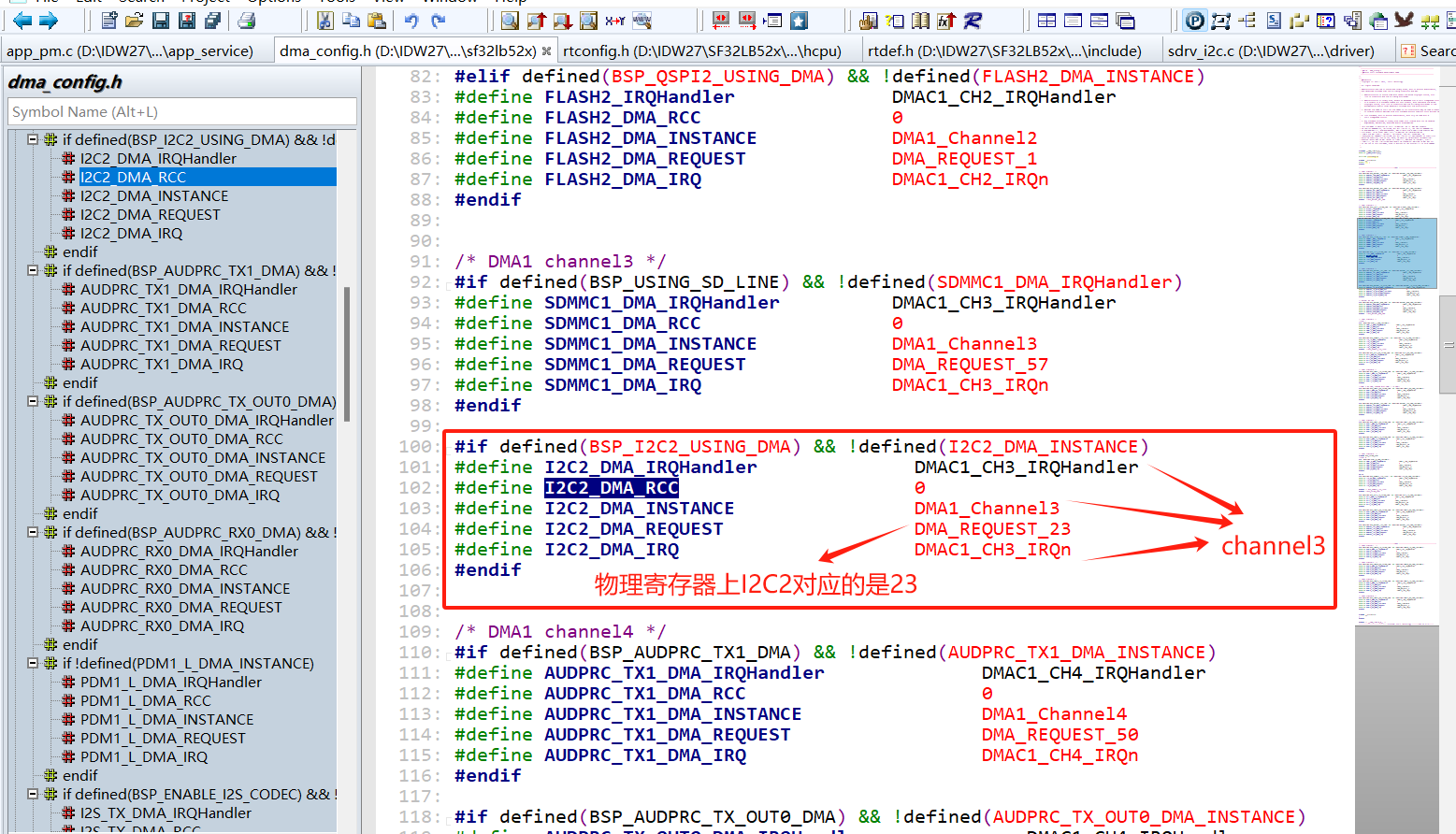Select PDM1_L_DMA_REQUEST symbol
This screenshot has height=834, width=1456.
163,738
